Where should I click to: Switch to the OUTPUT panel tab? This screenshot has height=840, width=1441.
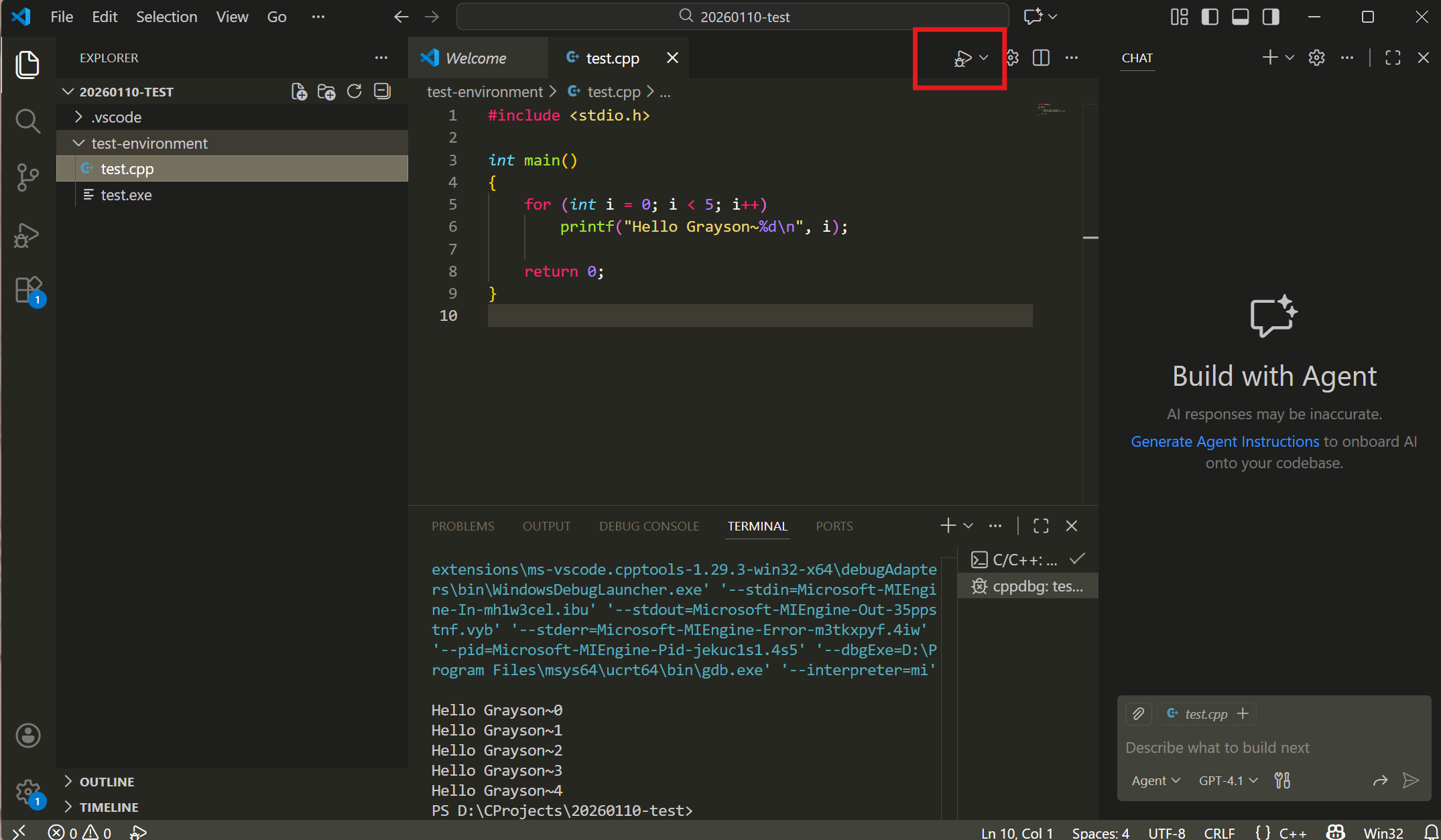tap(547, 527)
